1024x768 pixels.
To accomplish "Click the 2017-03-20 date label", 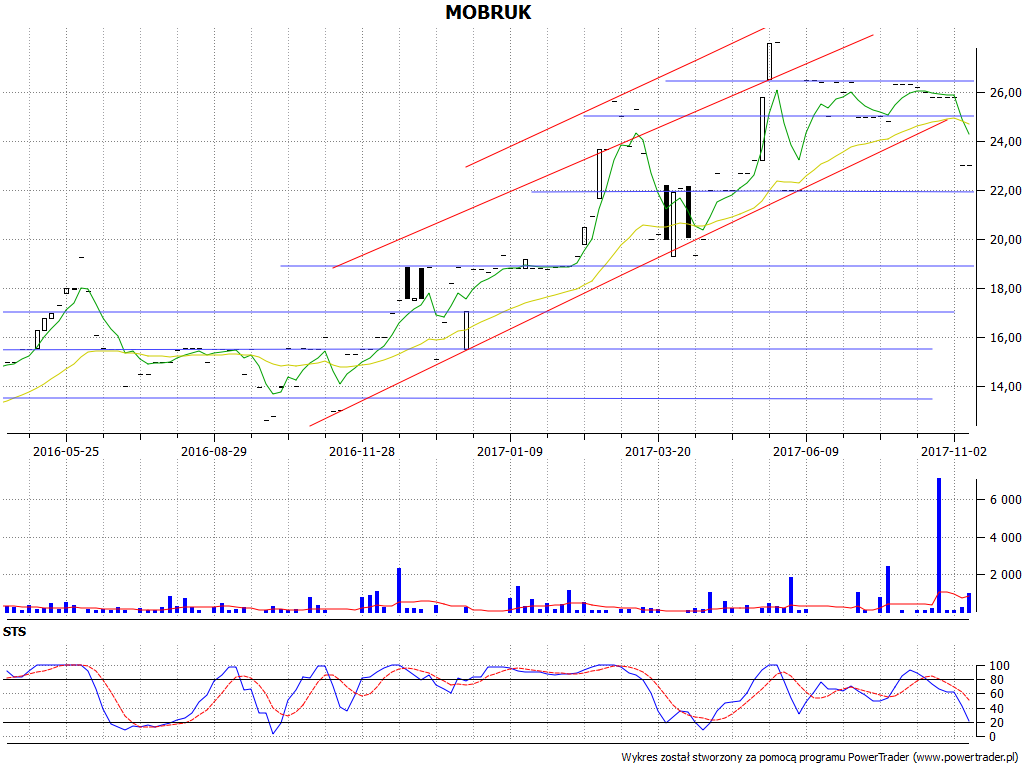I will tap(658, 451).
